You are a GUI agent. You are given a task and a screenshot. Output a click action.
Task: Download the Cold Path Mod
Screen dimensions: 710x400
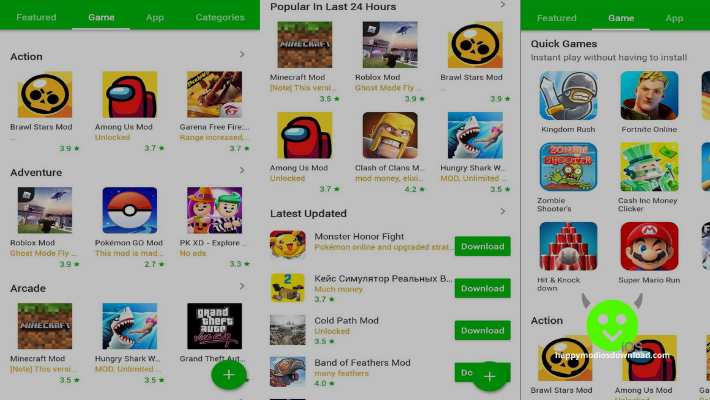(483, 330)
